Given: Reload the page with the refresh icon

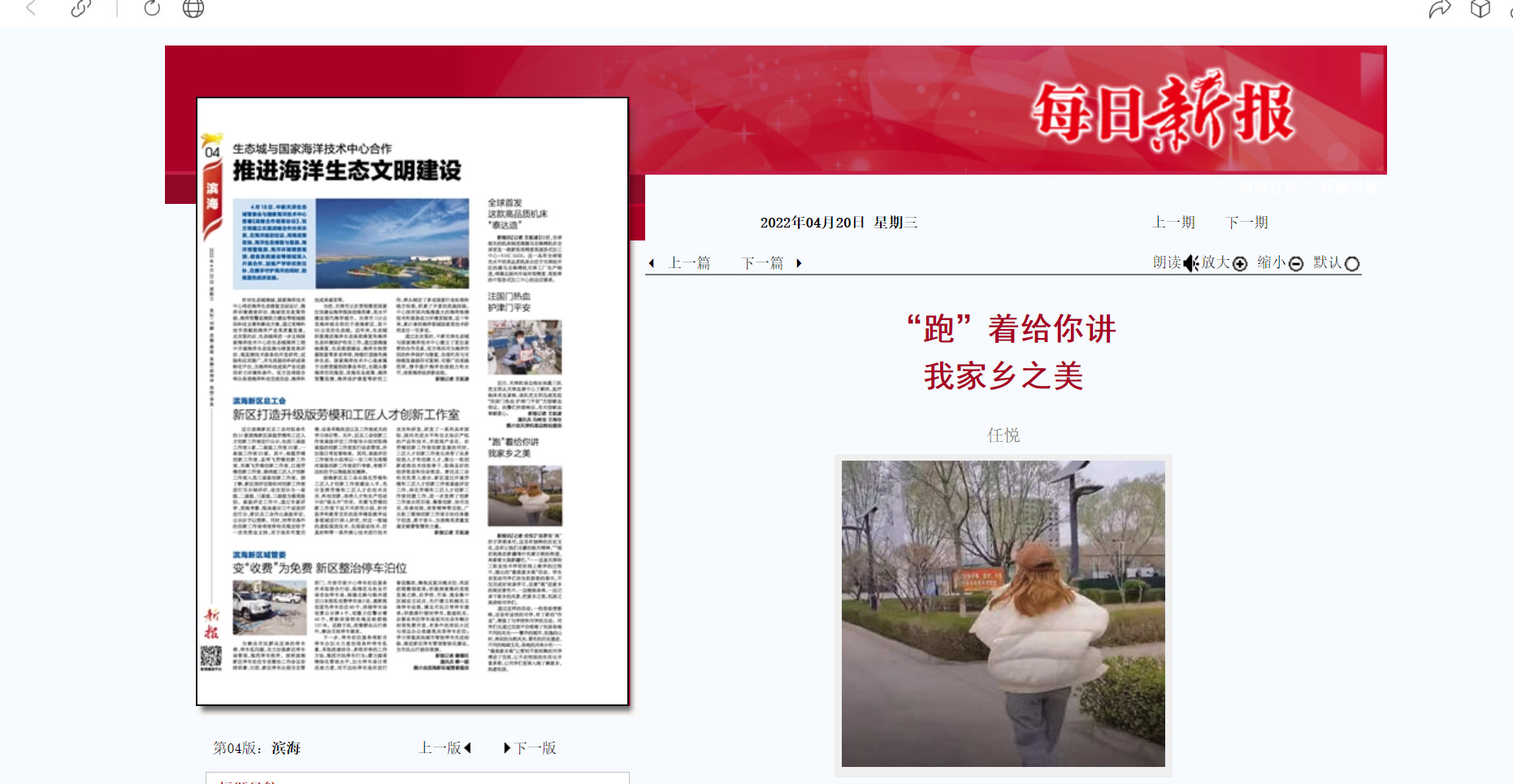Looking at the screenshot, I should (x=152, y=8).
